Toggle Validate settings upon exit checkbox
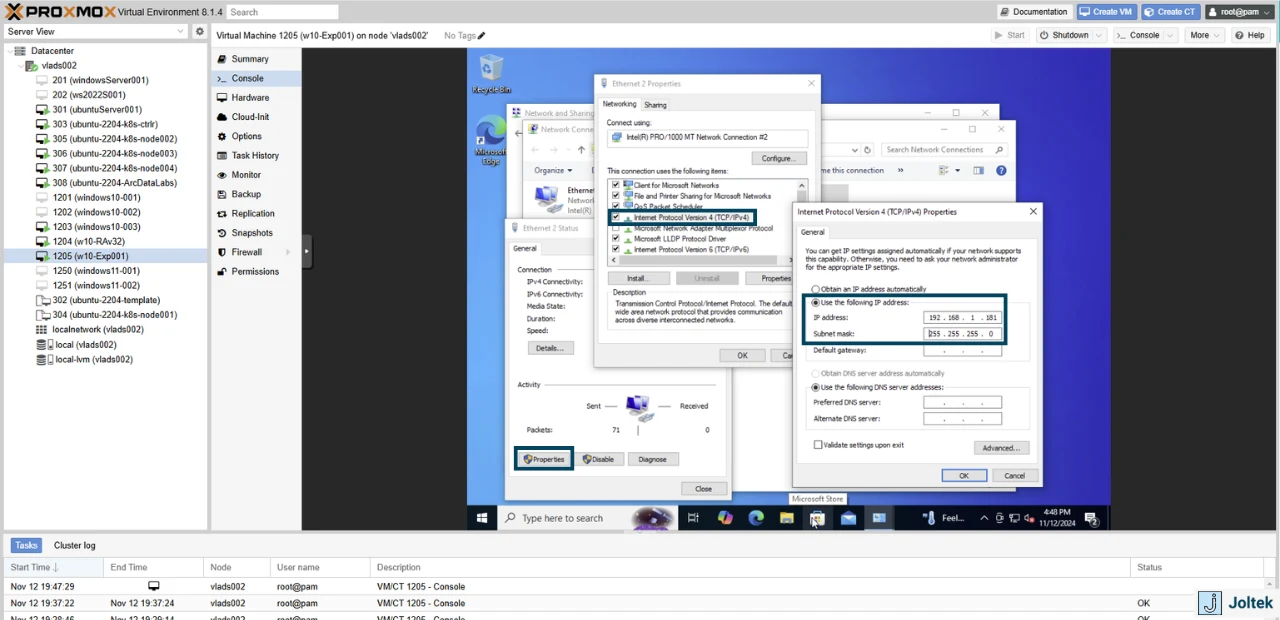The image size is (1280, 620). click(818, 445)
